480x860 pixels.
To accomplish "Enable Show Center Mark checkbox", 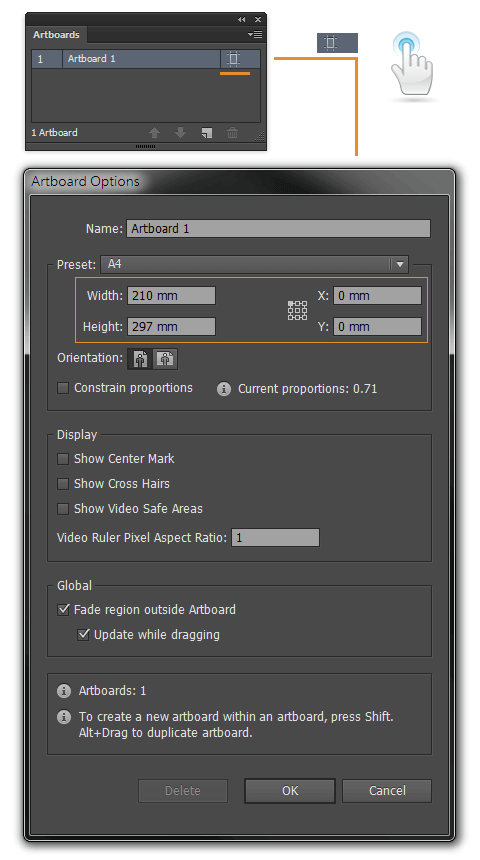I will (x=63, y=459).
